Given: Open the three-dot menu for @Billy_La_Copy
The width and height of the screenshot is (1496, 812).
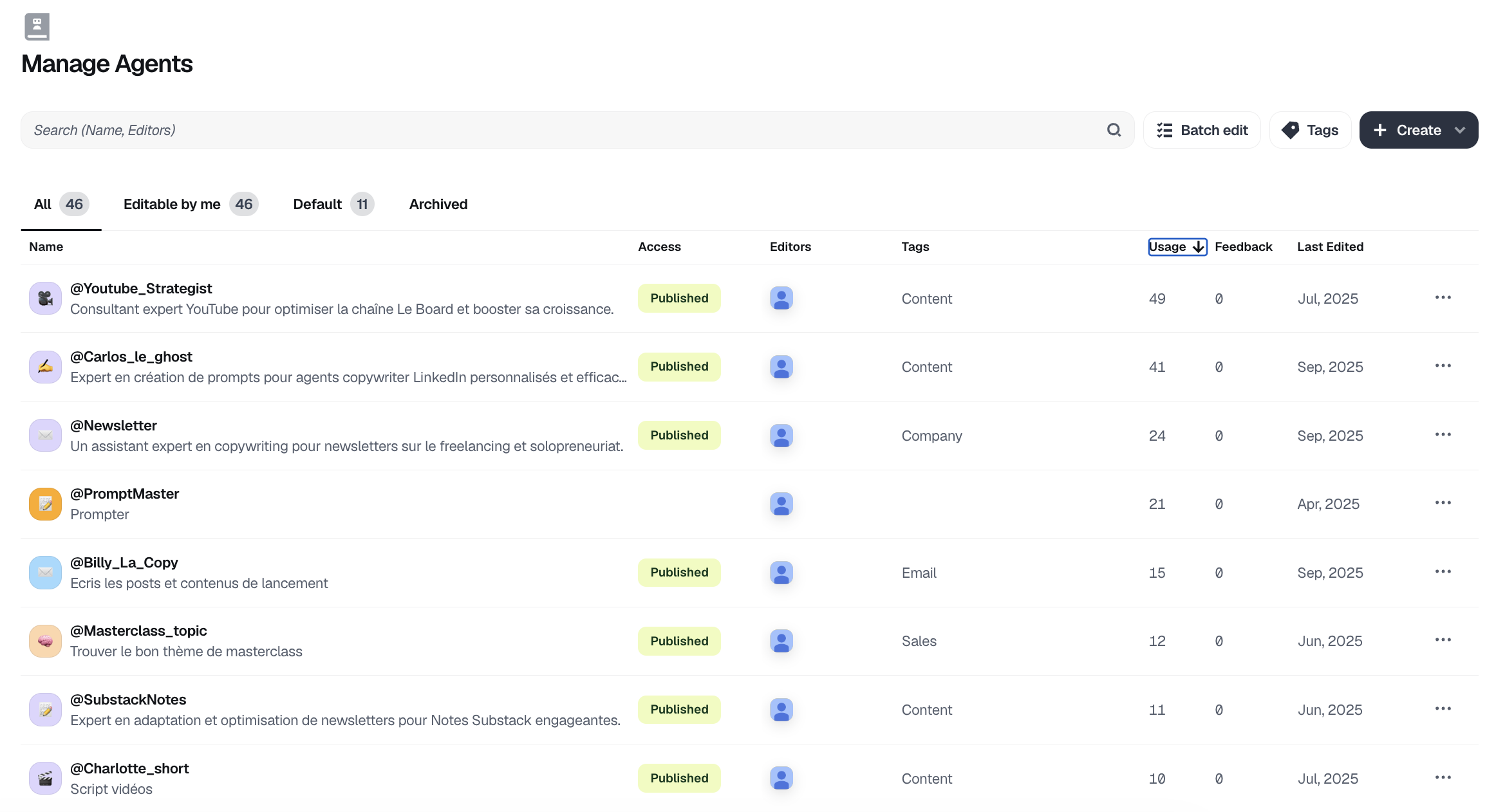Looking at the screenshot, I should click(1443, 572).
